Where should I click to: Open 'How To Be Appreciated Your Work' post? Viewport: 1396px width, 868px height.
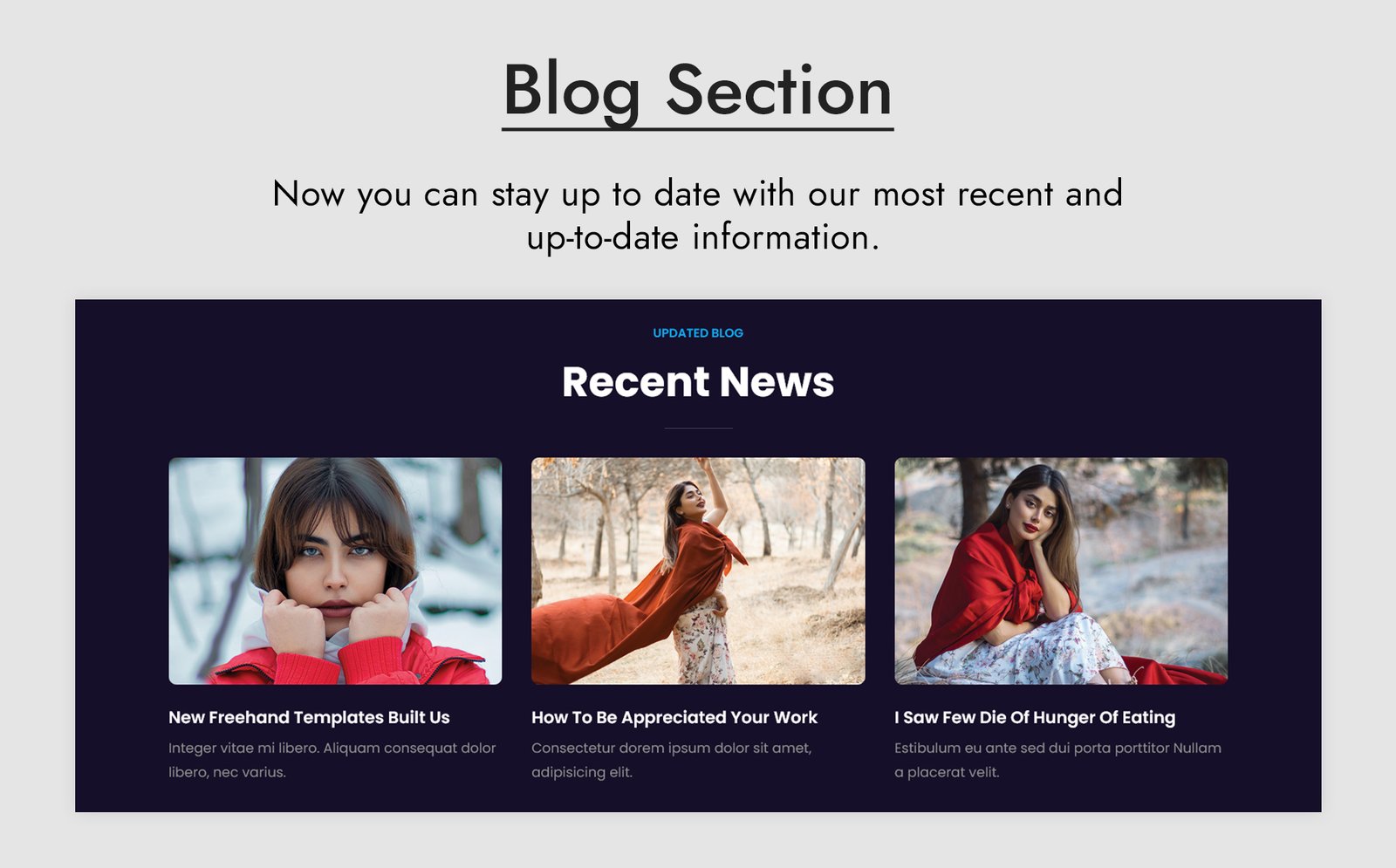(674, 717)
